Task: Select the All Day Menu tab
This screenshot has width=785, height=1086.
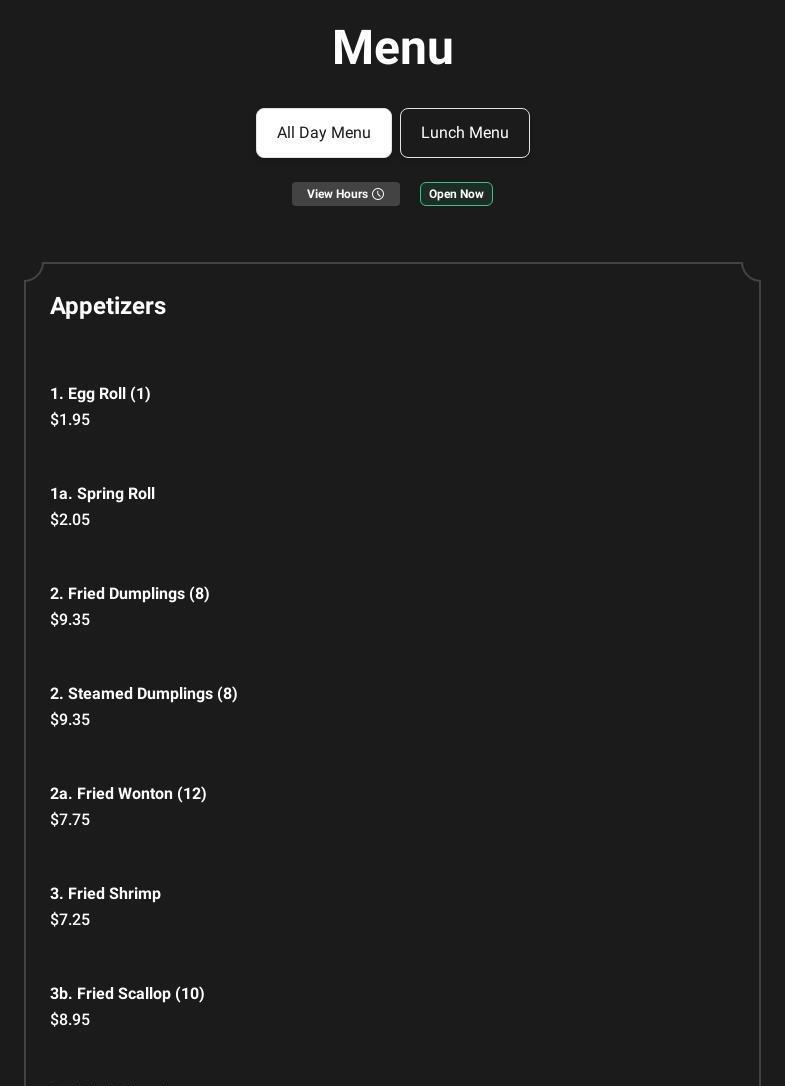Action: [x=324, y=133]
